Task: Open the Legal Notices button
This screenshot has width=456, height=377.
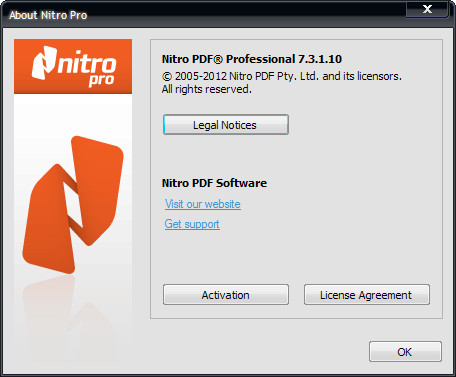Action: (x=226, y=125)
